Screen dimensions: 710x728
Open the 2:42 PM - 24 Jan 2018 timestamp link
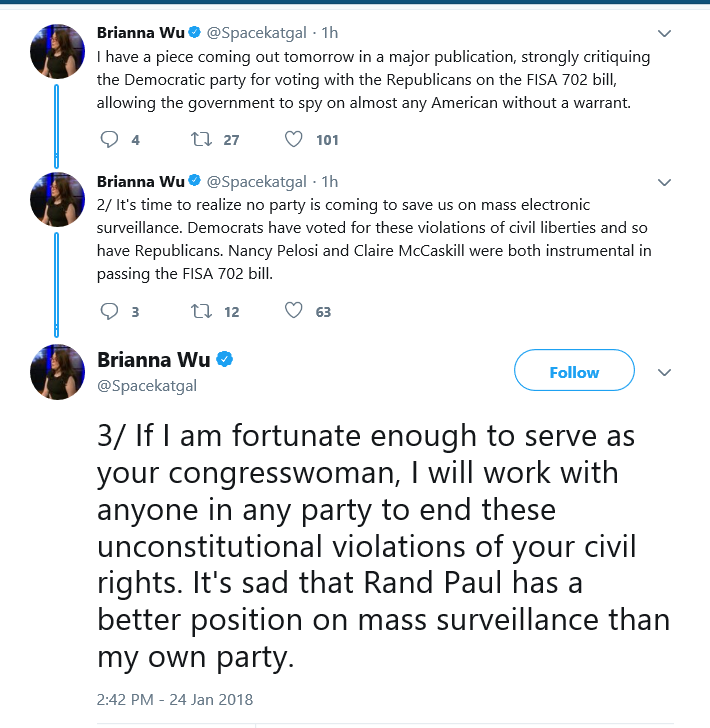pyautogui.click(x=175, y=699)
